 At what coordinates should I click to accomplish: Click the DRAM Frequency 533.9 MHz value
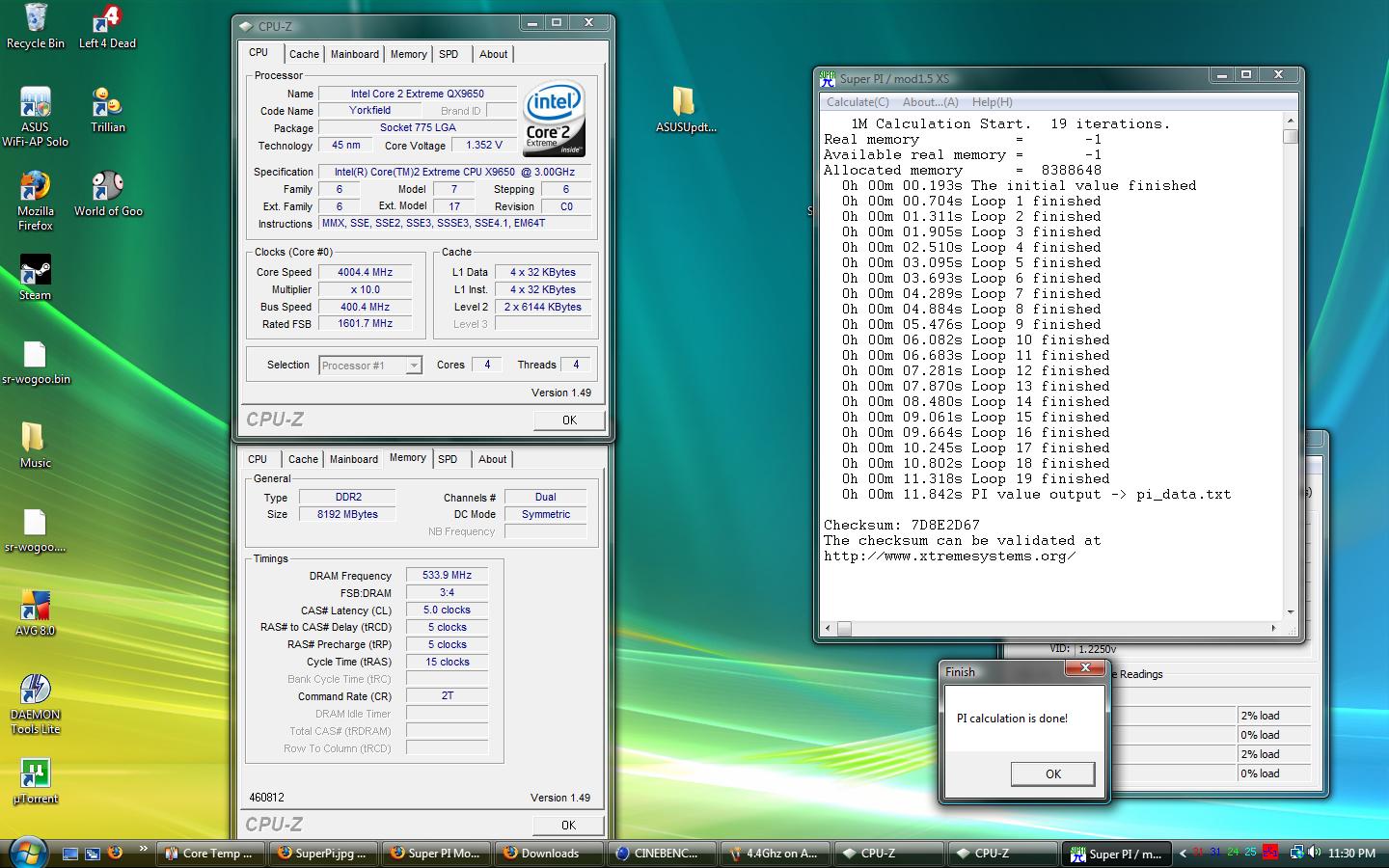point(447,576)
